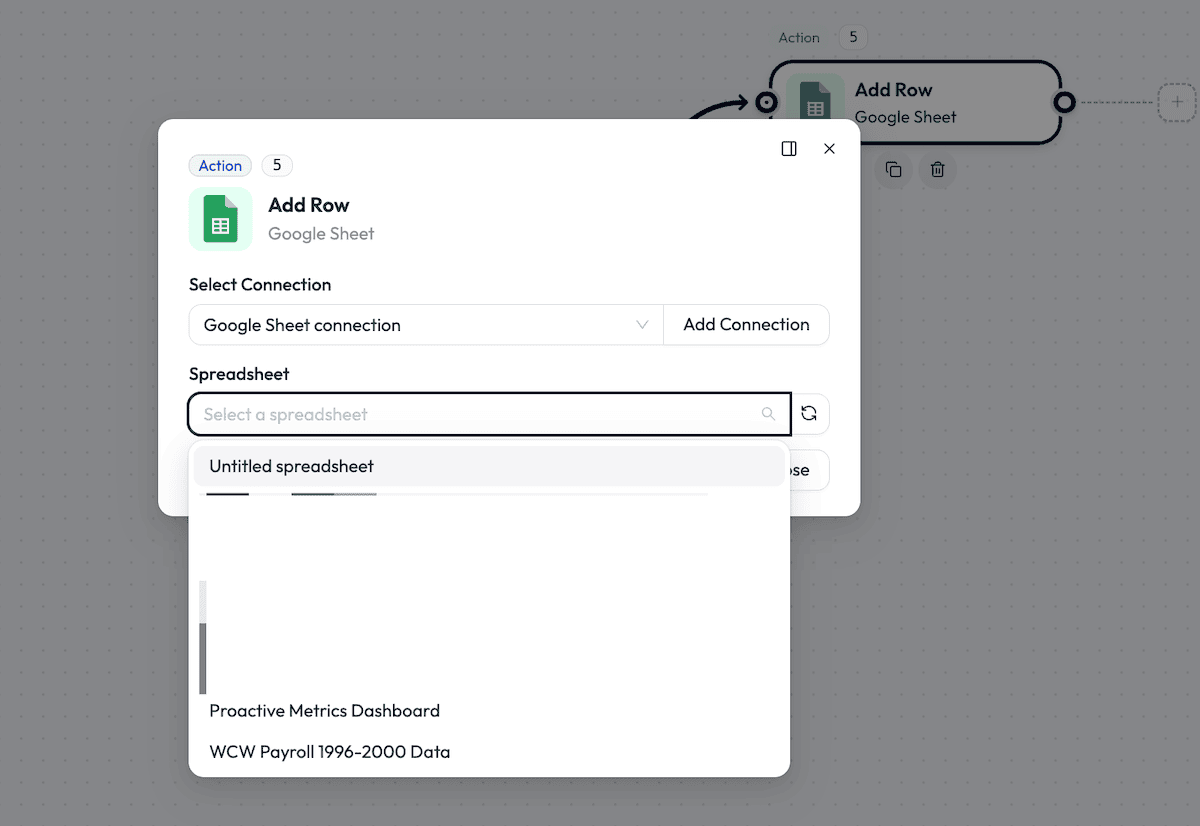Screen dimensions: 1200x826
Task: Click the plus button to add next step
Action: 1177,102
